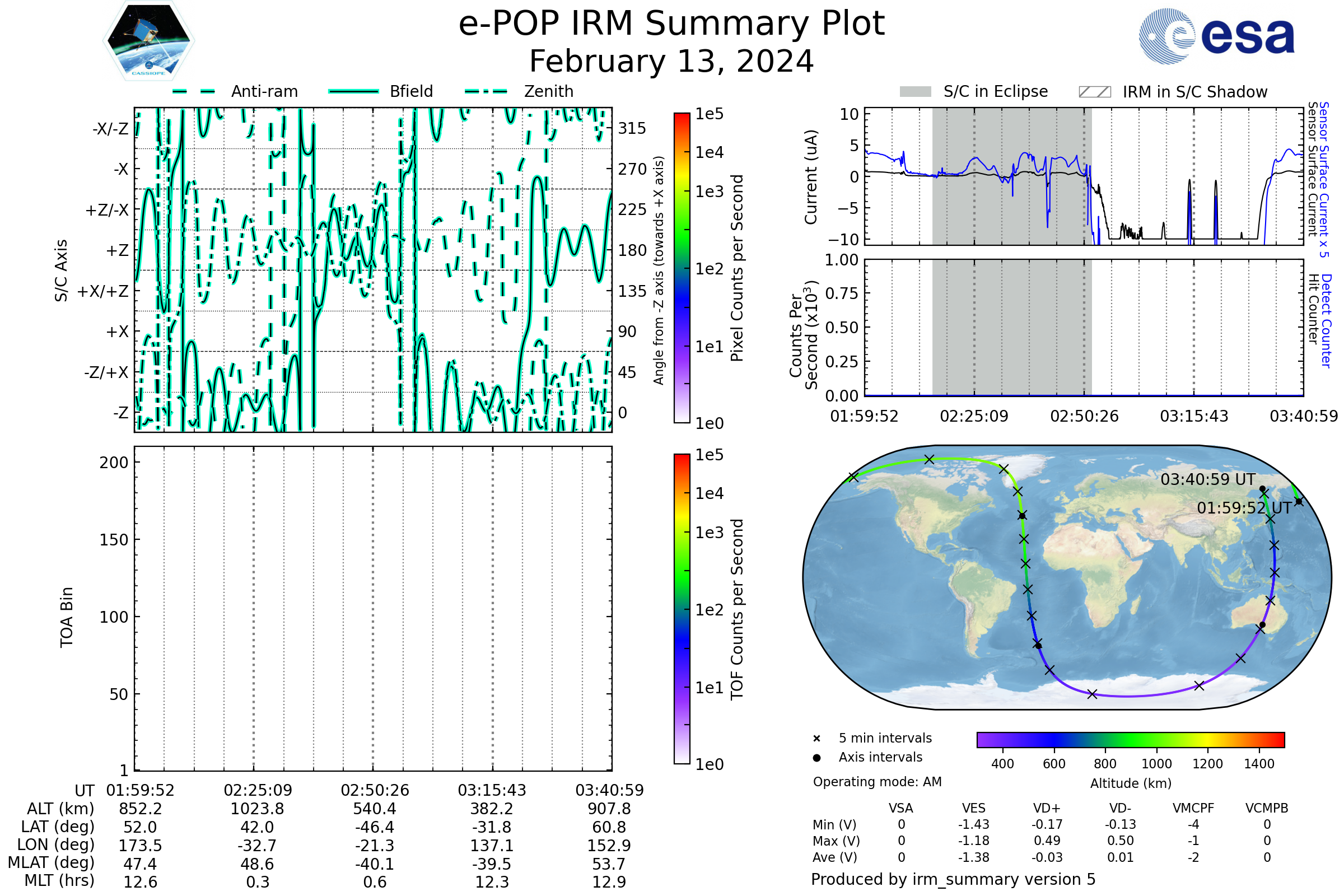Click the Pixel Counts per Second colorbar
The height and width of the screenshot is (896, 1344).
click(682, 268)
